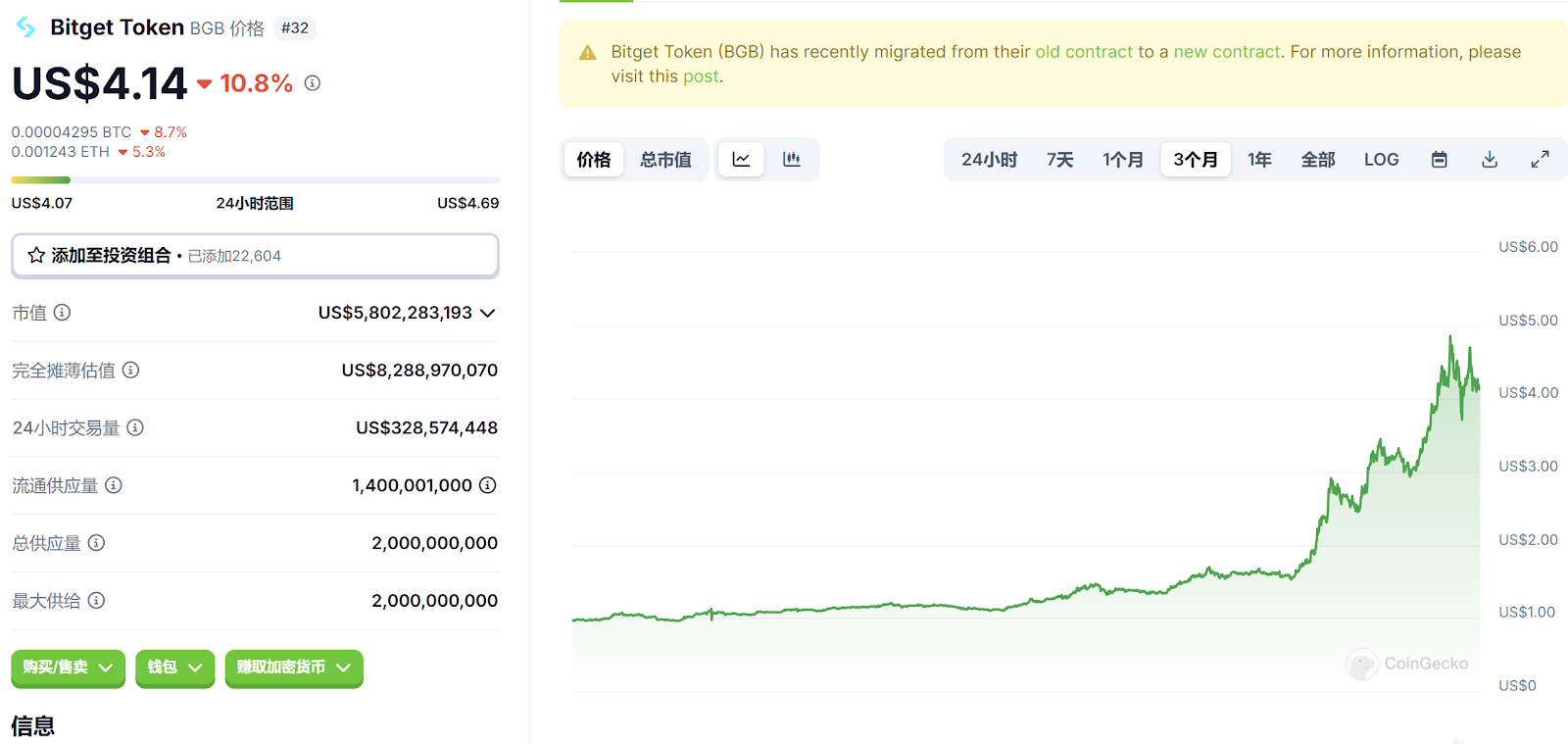Select the 1个月 time range
The height and width of the screenshot is (744, 1568).
point(1123,160)
